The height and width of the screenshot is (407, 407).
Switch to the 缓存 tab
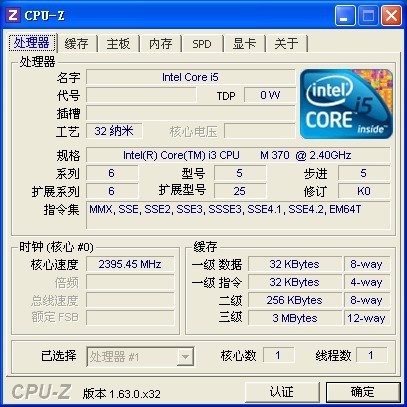pyautogui.click(x=77, y=44)
